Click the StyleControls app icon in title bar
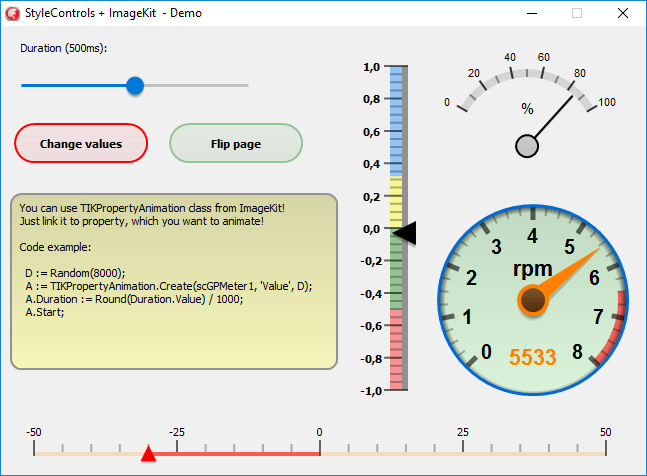647x476 pixels. point(12,13)
